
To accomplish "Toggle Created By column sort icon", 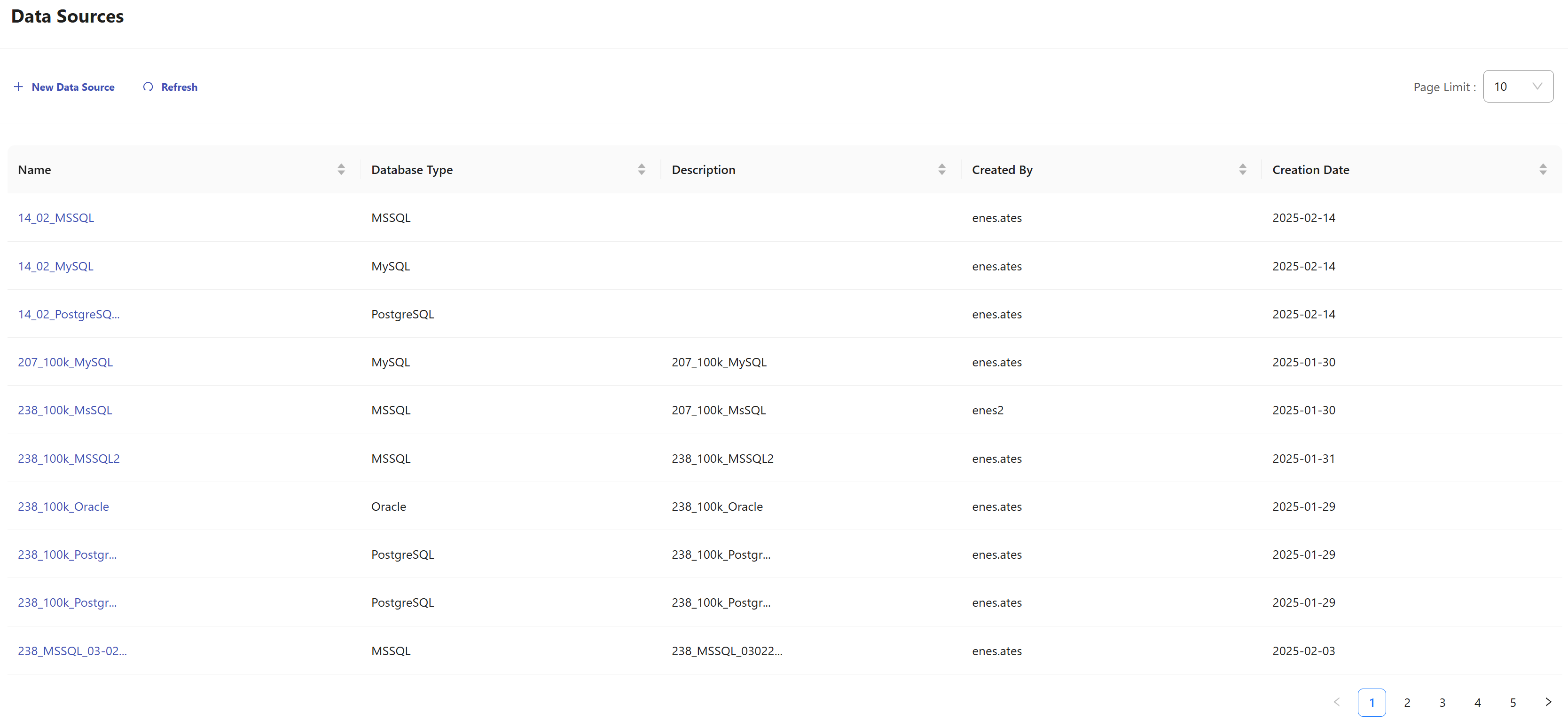I will (x=1242, y=169).
